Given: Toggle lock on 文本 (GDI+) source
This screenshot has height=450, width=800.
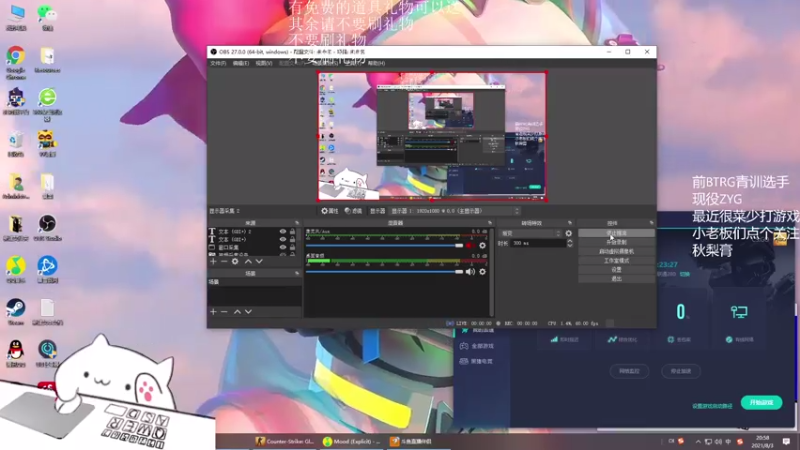Looking at the screenshot, I should (292, 239).
